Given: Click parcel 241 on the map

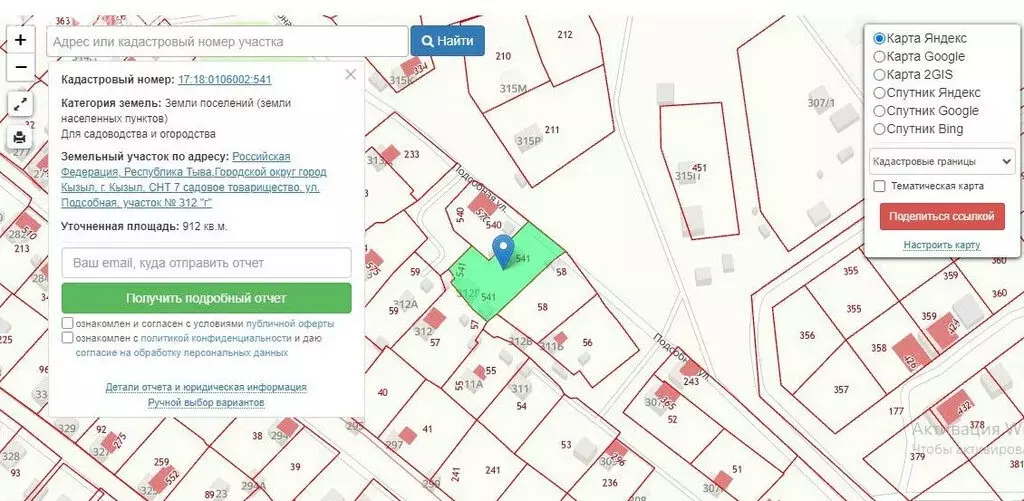Looking at the screenshot, I should 492,470.
